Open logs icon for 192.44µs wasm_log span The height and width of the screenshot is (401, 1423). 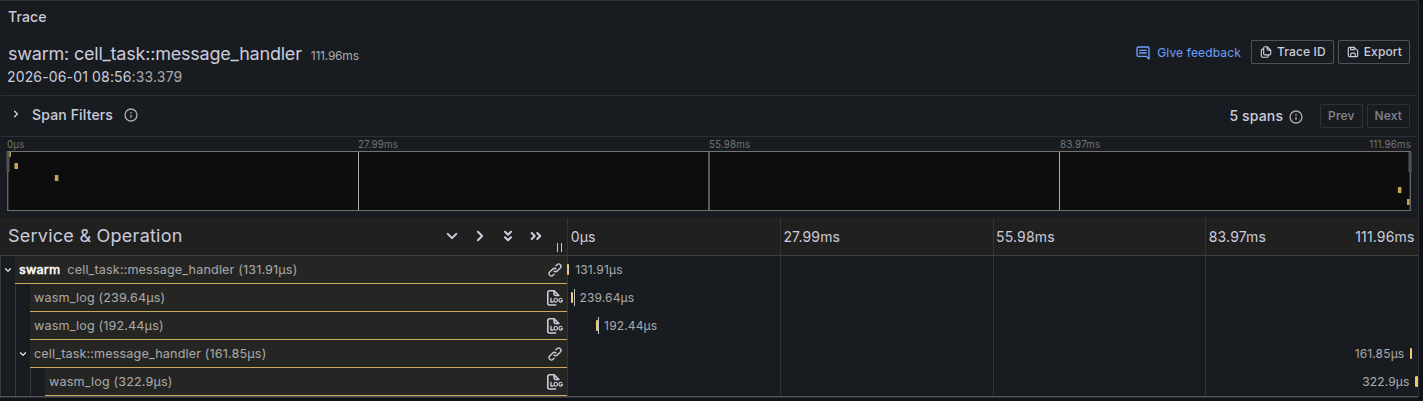555,326
